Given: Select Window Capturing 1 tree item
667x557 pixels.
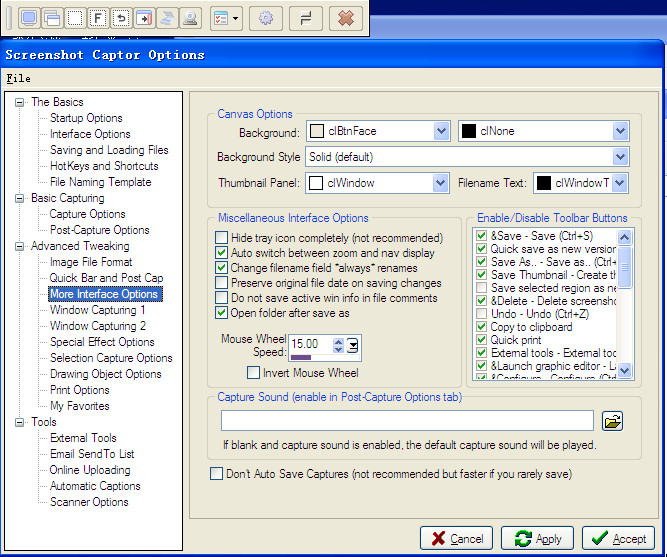Looking at the screenshot, I should point(97,310).
